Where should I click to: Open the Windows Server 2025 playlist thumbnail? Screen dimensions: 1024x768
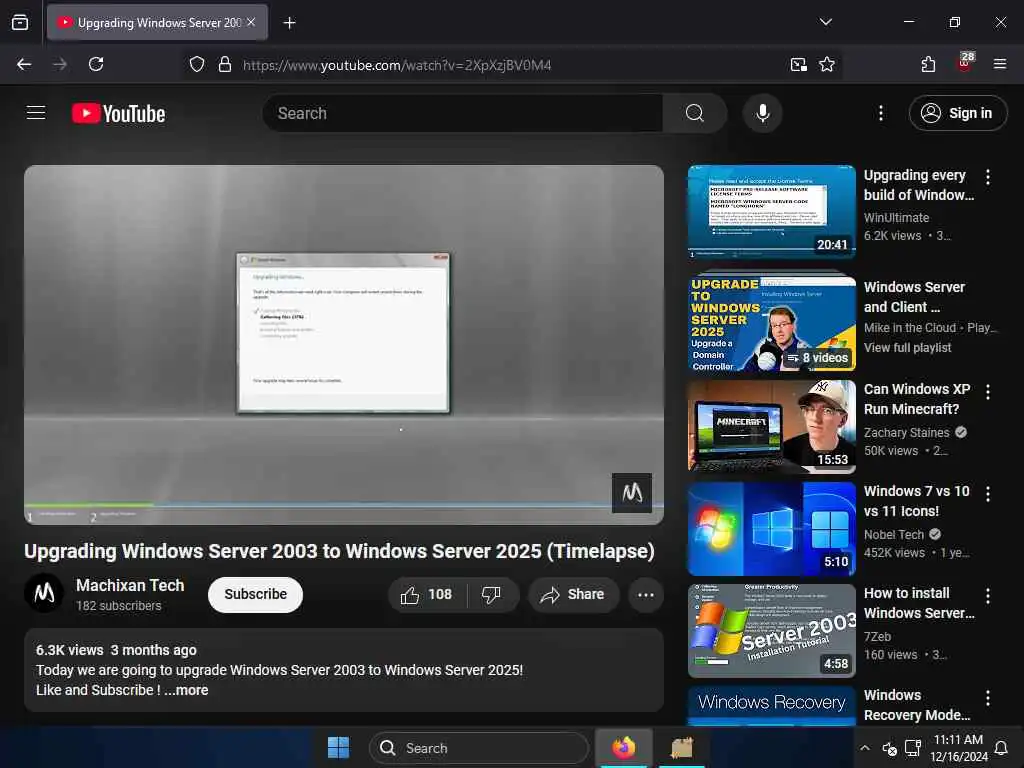point(771,323)
